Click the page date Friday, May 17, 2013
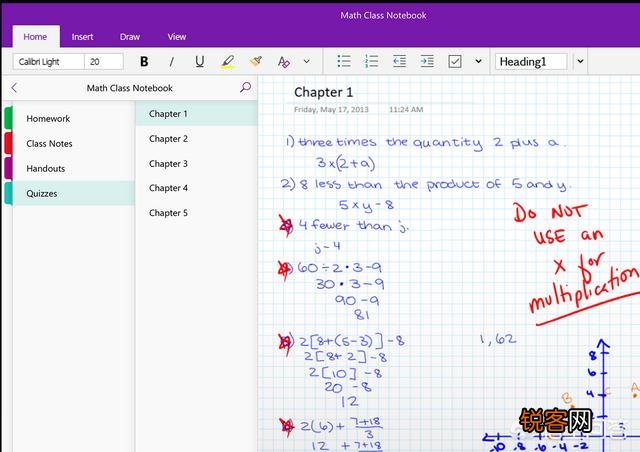 (x=331, y=109)
